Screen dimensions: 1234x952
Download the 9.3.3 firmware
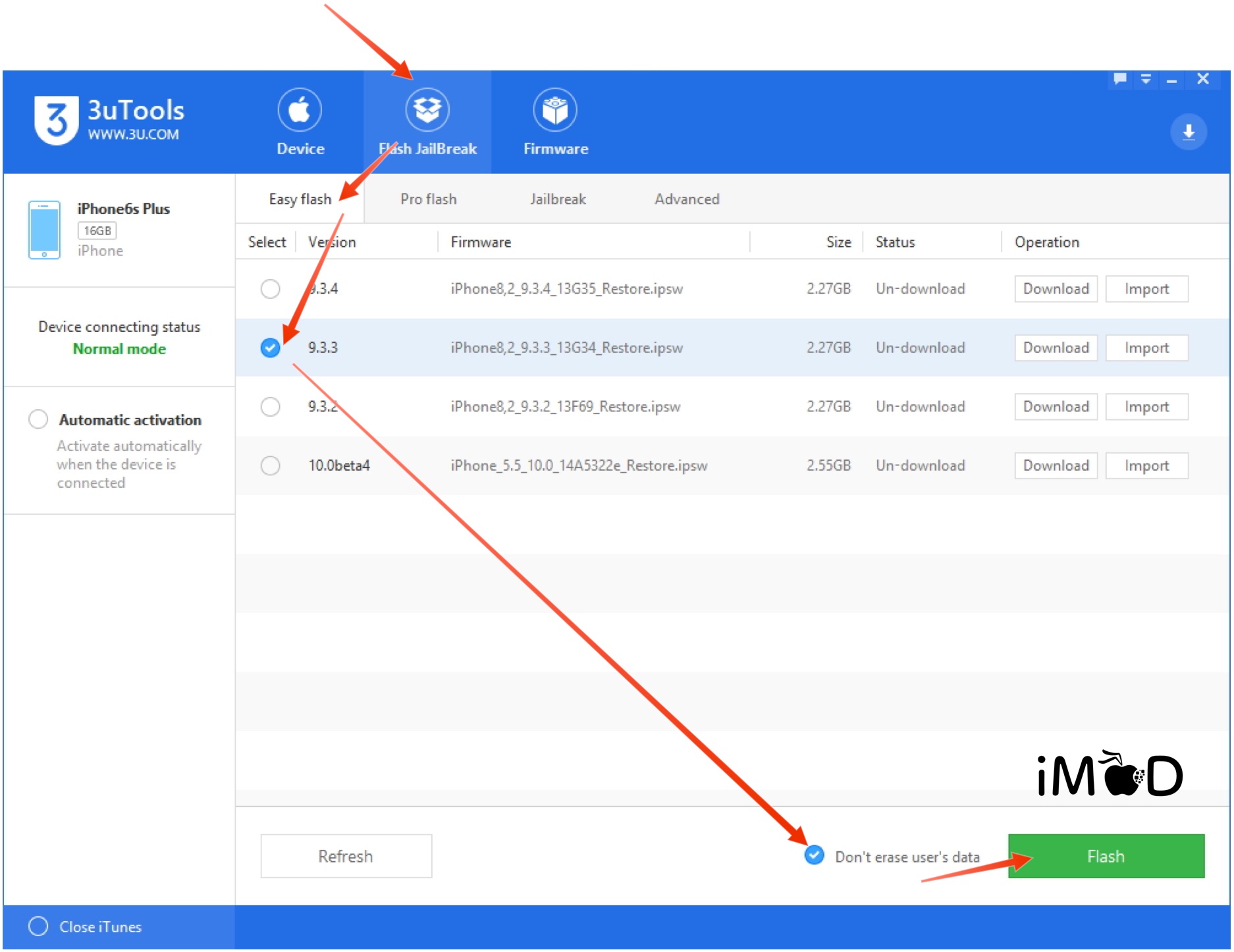click(x=1056, y=348)
